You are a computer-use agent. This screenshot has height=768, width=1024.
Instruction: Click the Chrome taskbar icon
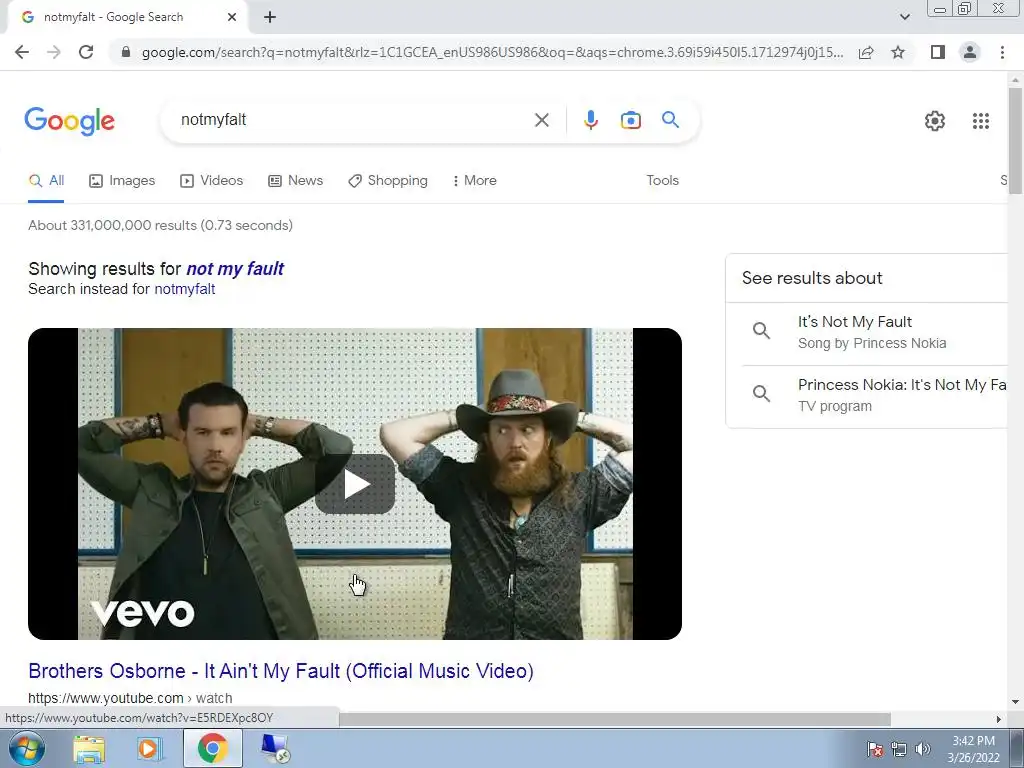click(x=213, y=748)
